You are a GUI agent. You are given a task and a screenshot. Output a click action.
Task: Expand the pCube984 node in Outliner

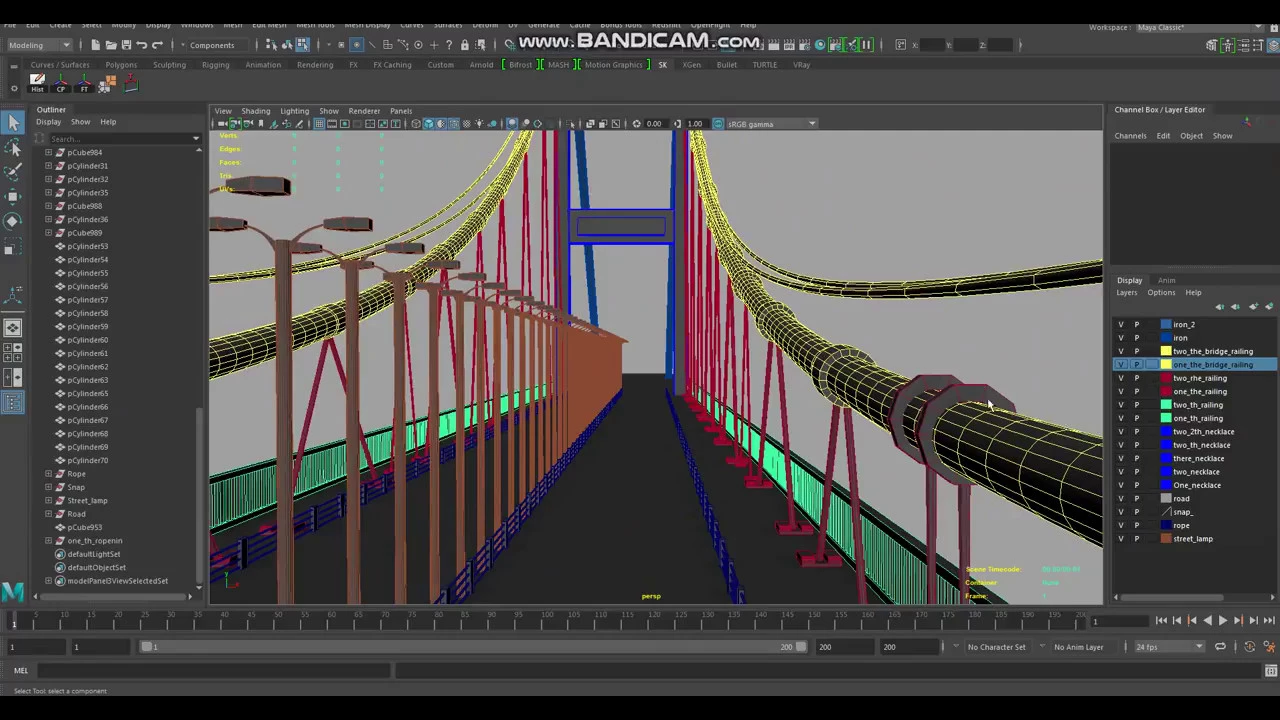[48, 152]
